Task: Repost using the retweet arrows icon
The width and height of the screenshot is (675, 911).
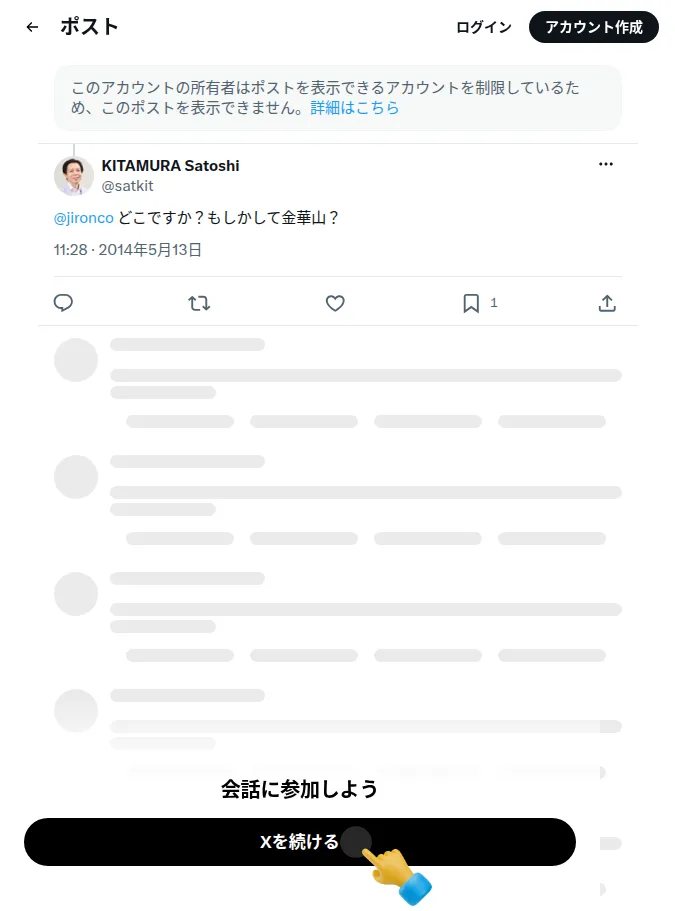Action: pyautogui.click(x=199, y=303)
